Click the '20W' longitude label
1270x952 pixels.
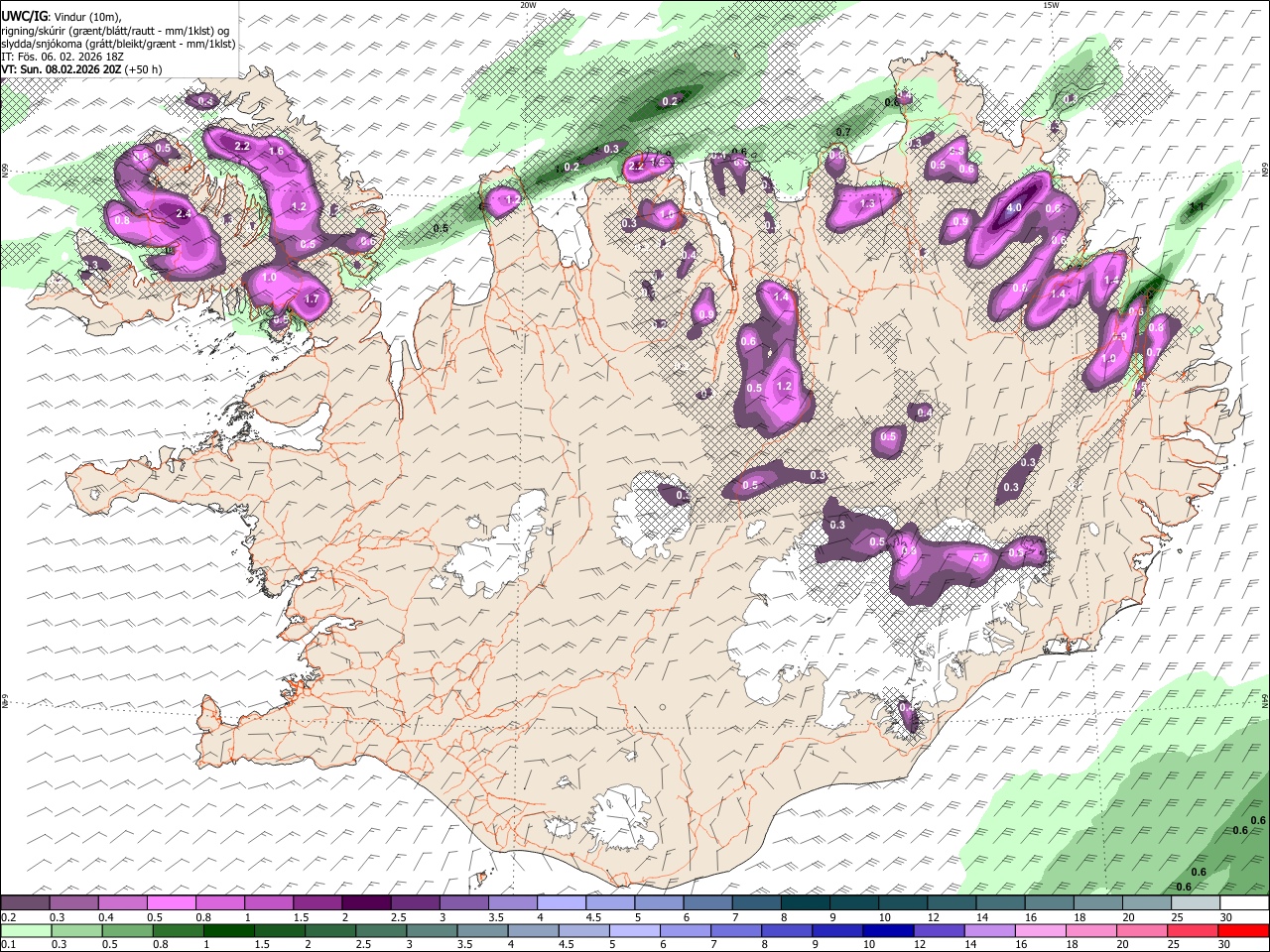(528, 5)
